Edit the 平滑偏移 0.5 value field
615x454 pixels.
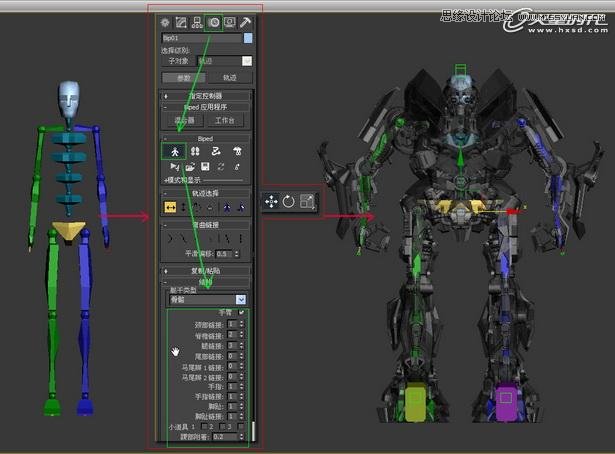[x=224, y=254]
